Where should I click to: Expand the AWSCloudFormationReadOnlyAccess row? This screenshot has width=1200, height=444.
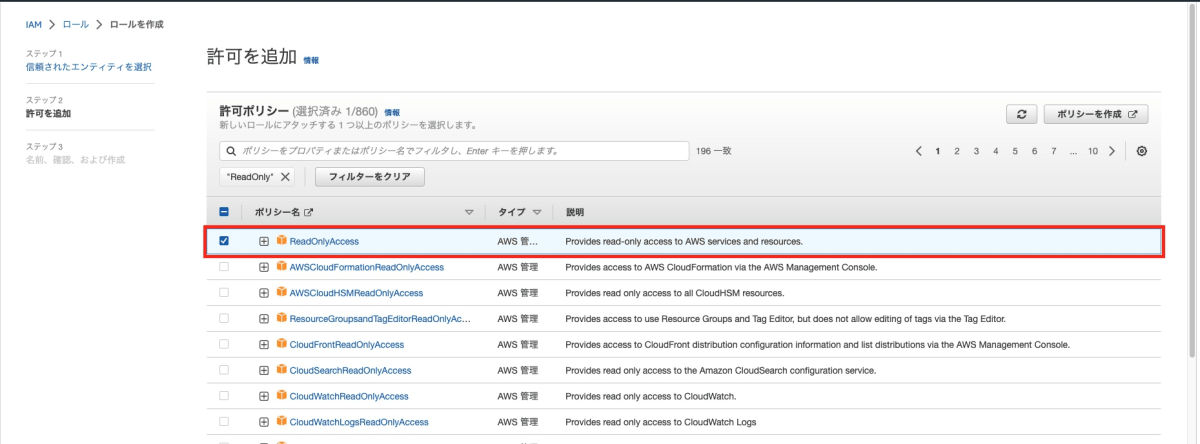click(264, 267)
